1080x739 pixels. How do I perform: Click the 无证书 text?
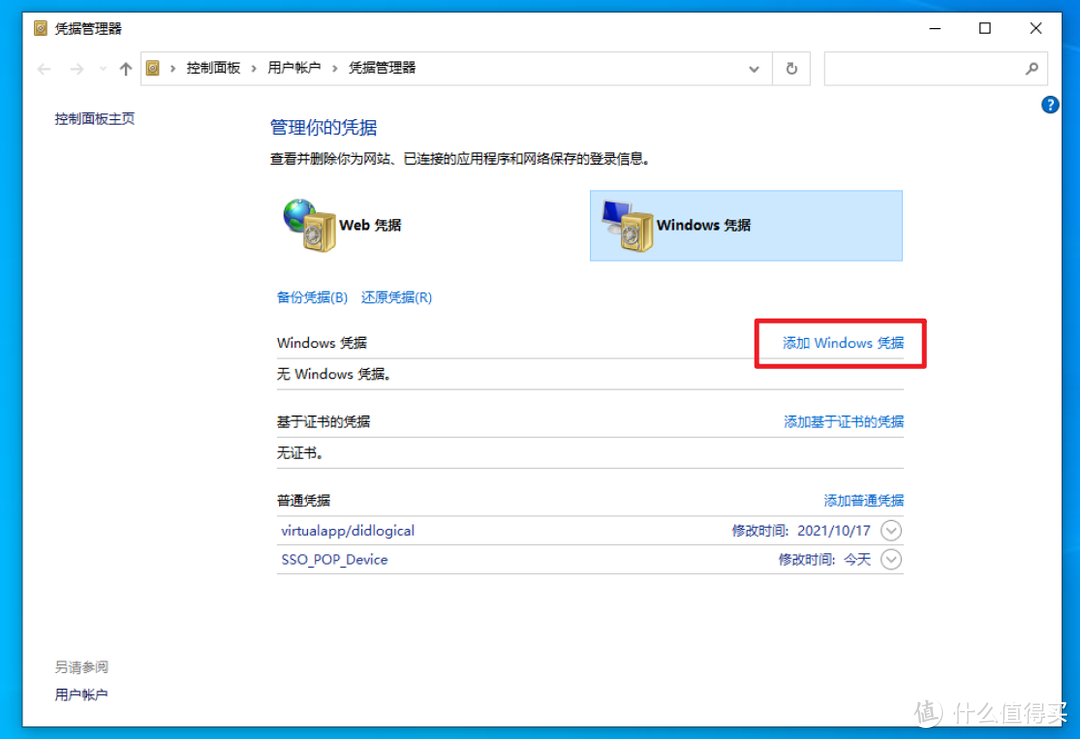(300, 452)
